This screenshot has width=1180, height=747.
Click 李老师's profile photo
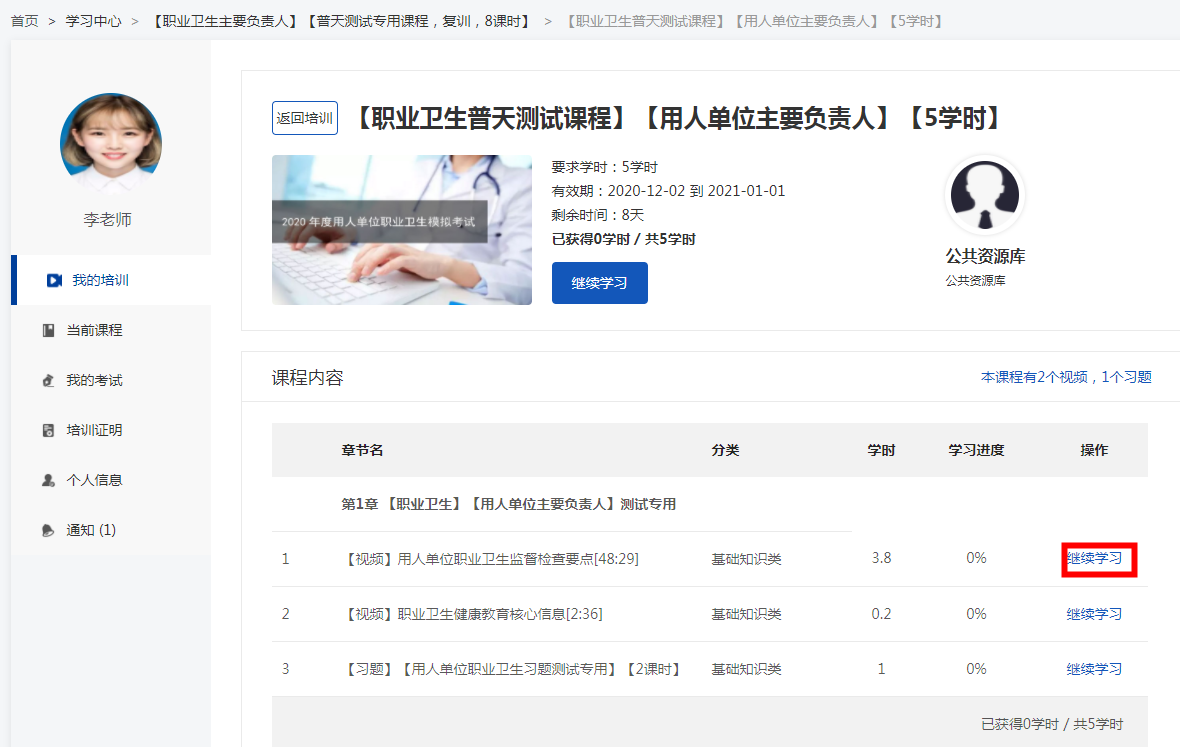tap(110, 143)
